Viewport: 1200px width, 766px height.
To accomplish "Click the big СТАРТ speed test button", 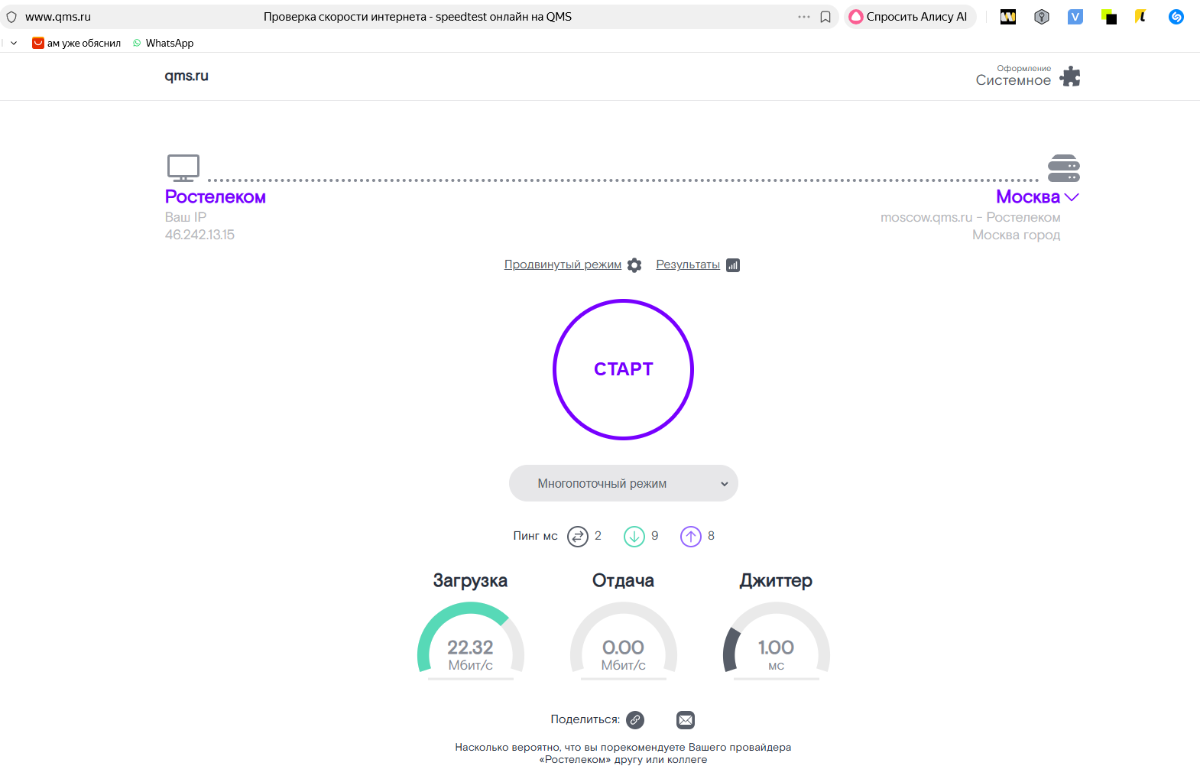I will pos(623,369).
